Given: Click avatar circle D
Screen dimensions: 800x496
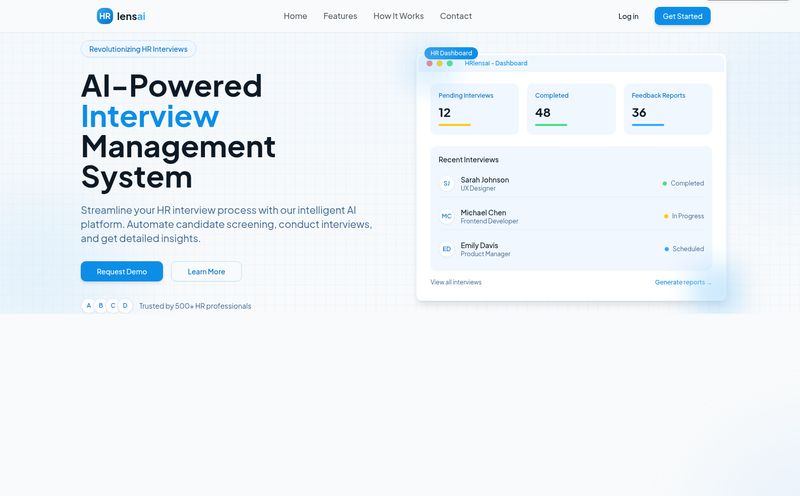Looking at the screenshot, I should (x=125, y=306).
